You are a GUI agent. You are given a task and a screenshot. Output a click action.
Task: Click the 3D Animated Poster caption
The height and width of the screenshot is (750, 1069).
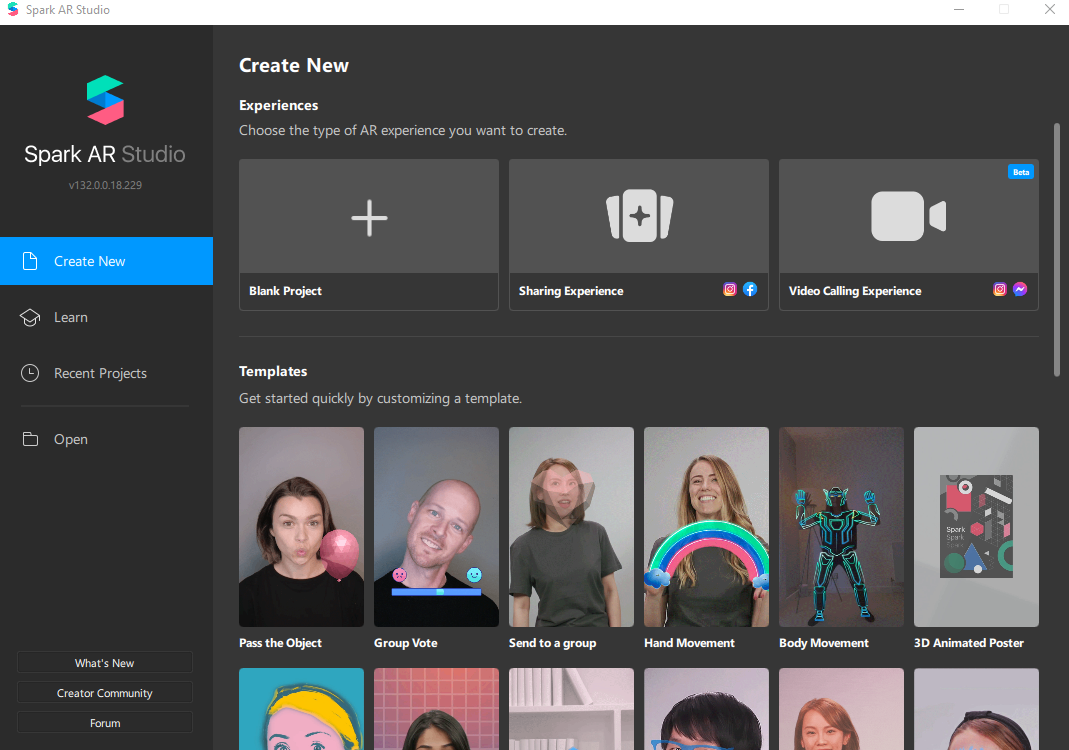click(x=969, y=643)
